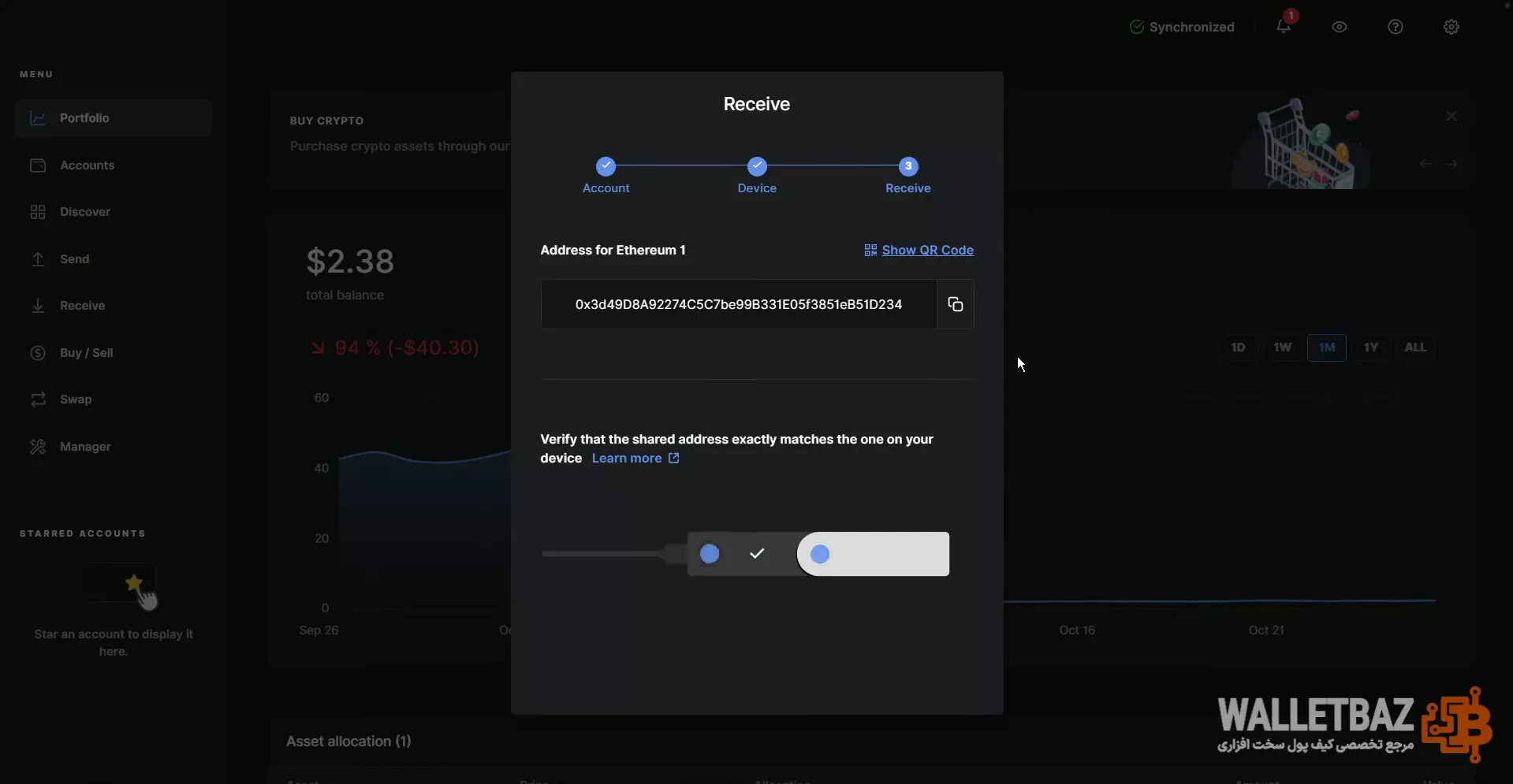The image size is (1513, 784).
Task: Click the star icon under Starred Accounts
Action: [134, 583]
